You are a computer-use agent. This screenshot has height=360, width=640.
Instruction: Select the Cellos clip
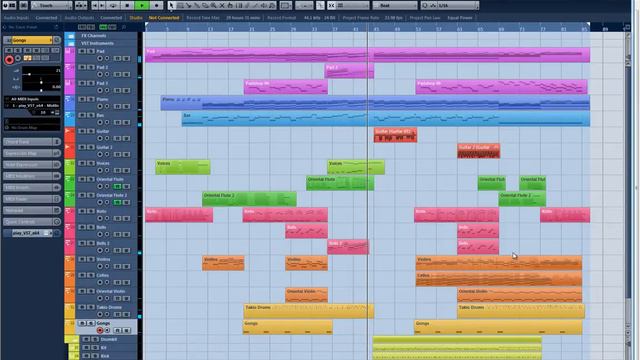(499, 279)
